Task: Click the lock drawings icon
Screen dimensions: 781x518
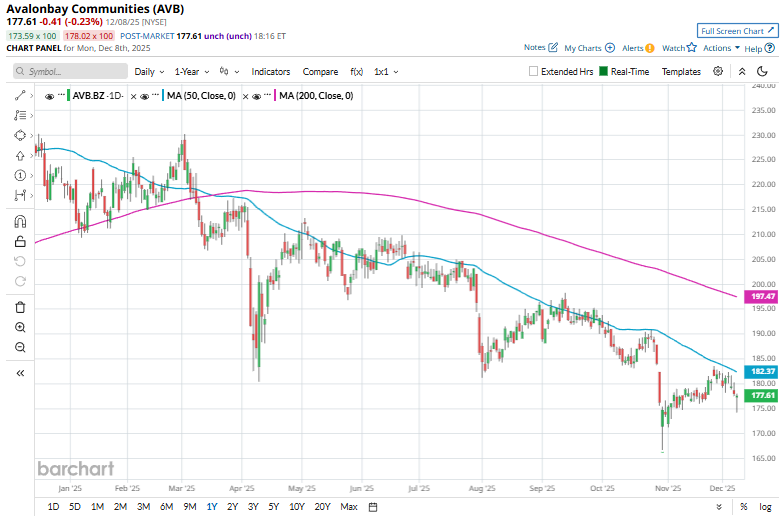Action: point(20,241)
